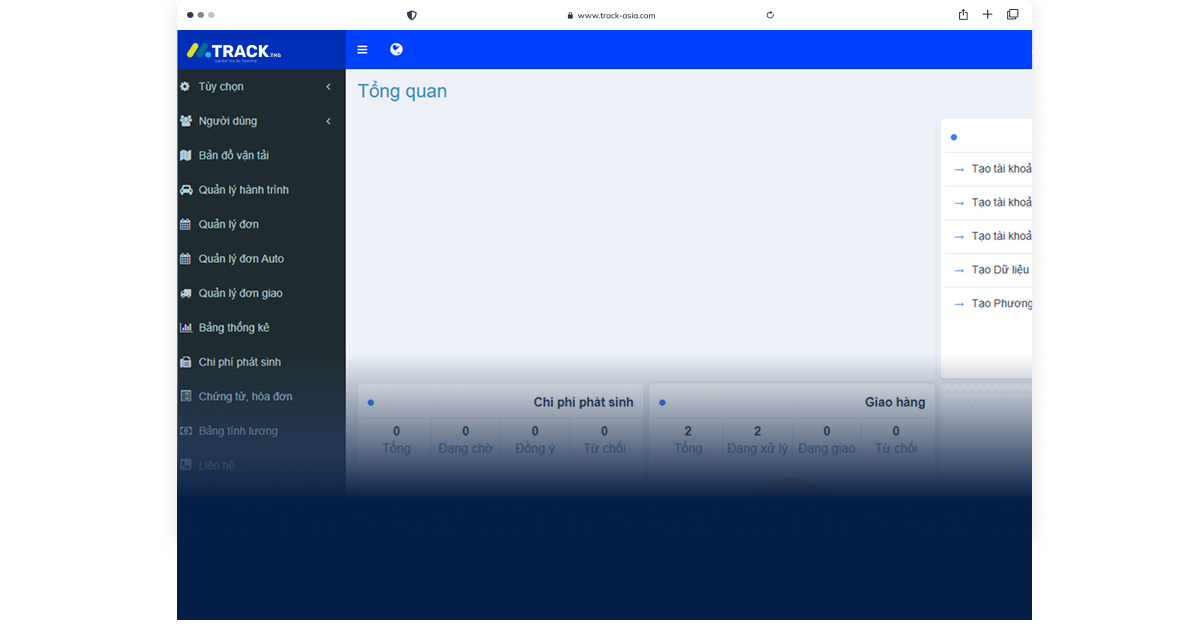The image size is (1186, 630).
Task: Click the Tạo Dữ liệu quick link
Action: tap(999, 270)
